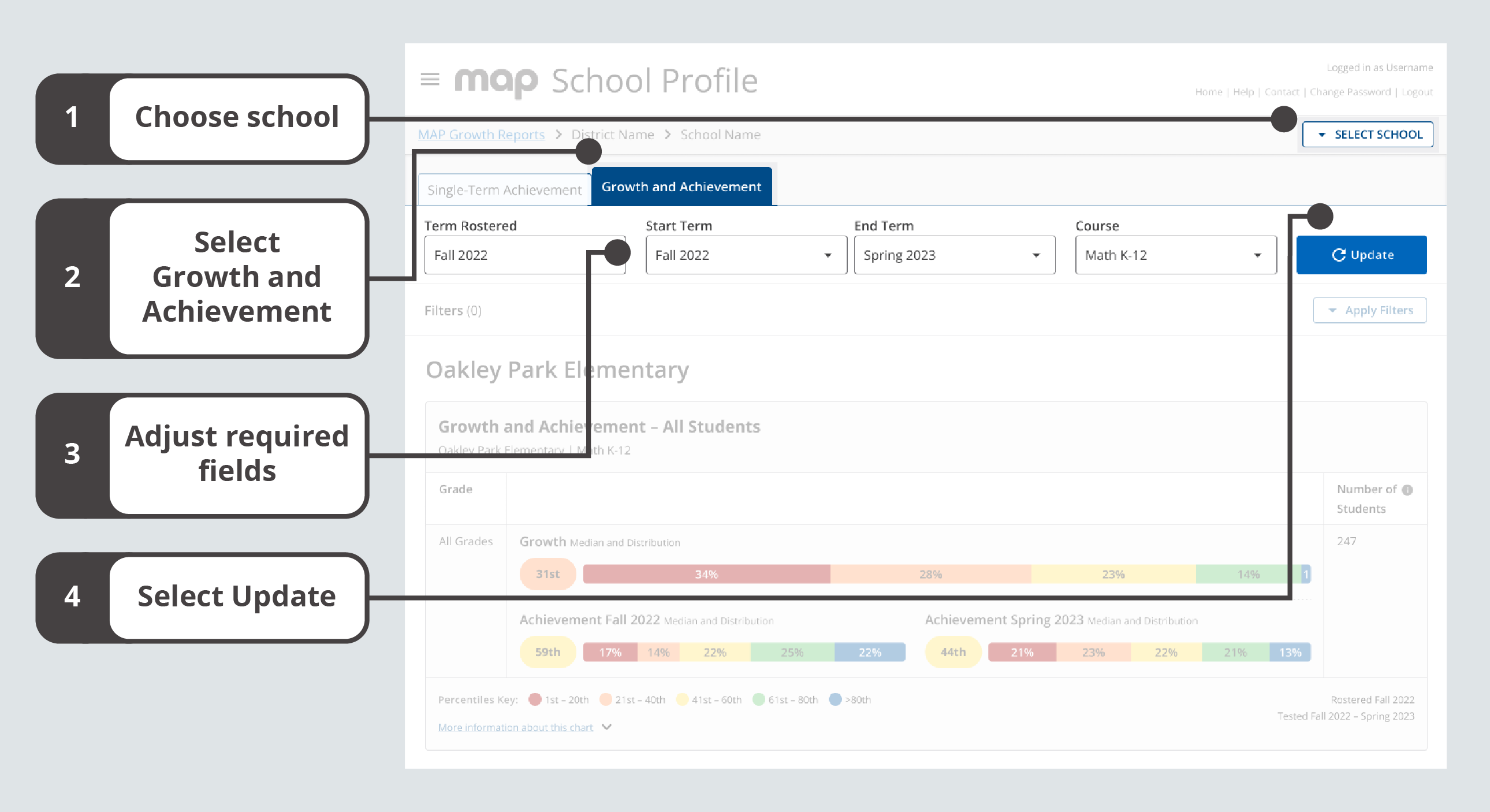Expand More information about this chart
1490x812 pixels.
pyautogui.click(x=516, y=727)
